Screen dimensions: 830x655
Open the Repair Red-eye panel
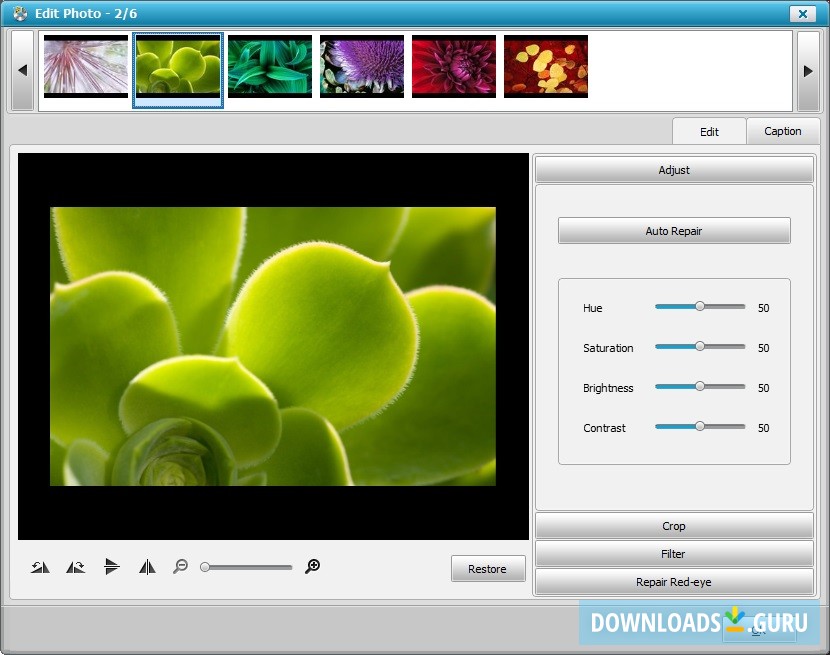(x=674, y=581)
